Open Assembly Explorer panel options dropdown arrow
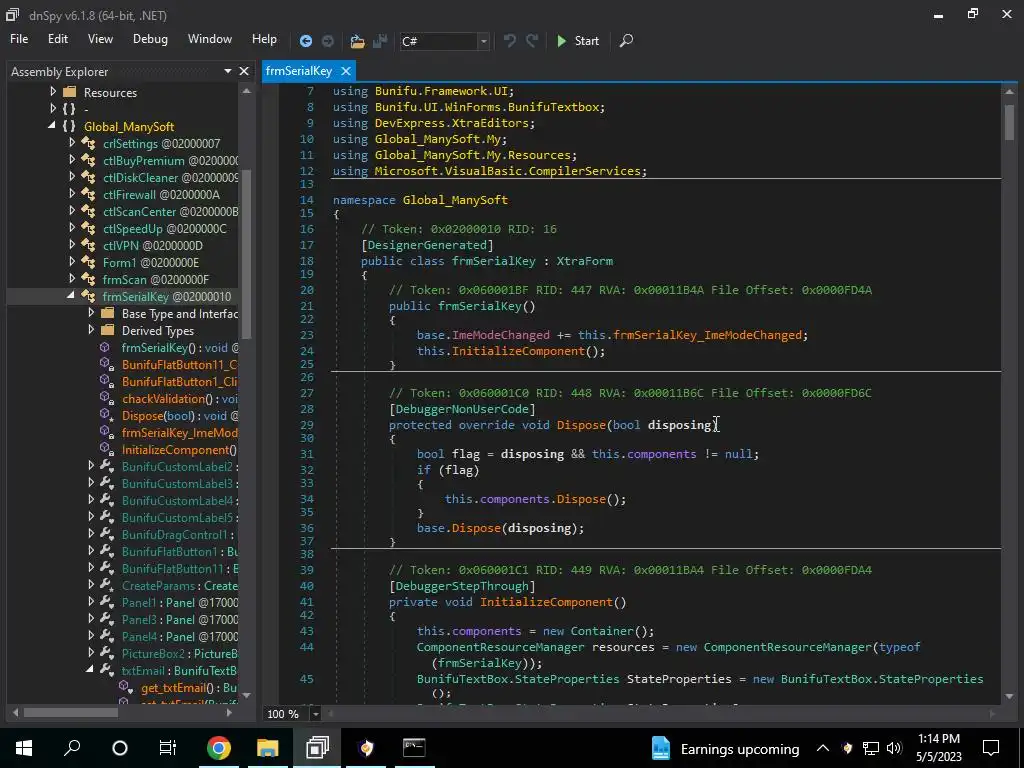 point(227,71)
